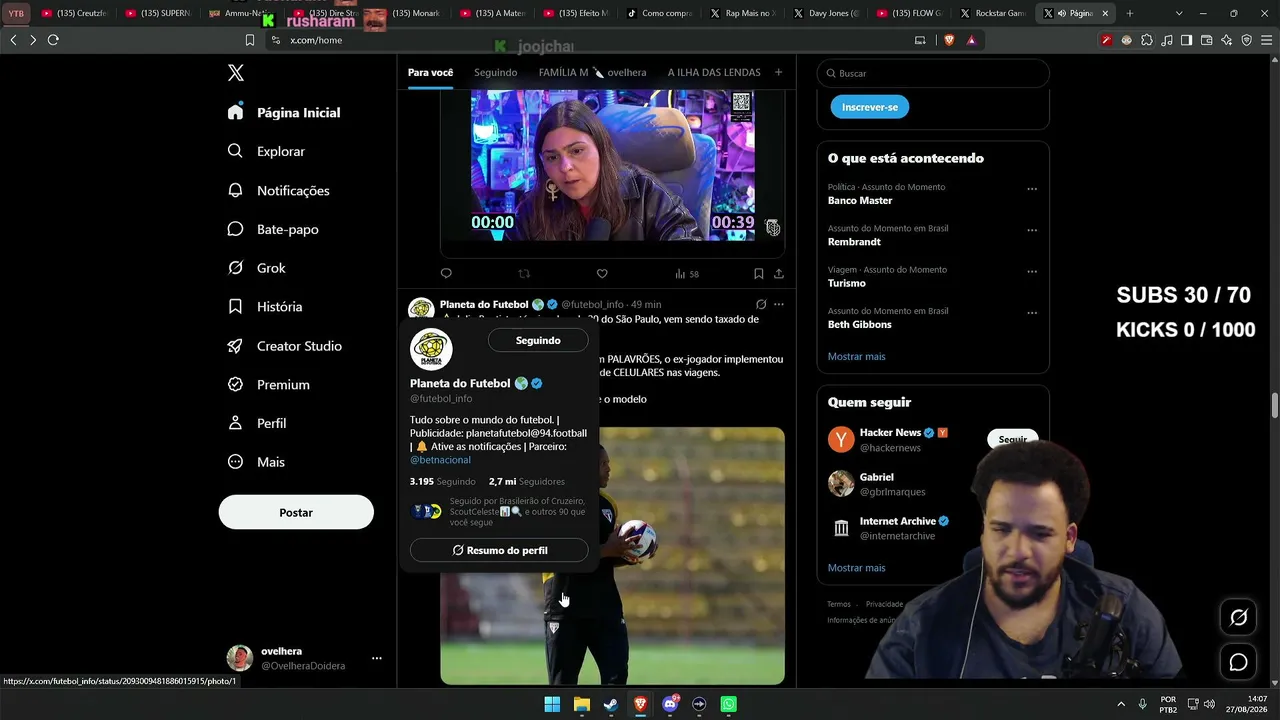Click the Inscrever-se button
This screenshot has width=1280, height=720.
pyautogui.click(x=870, y=107)
